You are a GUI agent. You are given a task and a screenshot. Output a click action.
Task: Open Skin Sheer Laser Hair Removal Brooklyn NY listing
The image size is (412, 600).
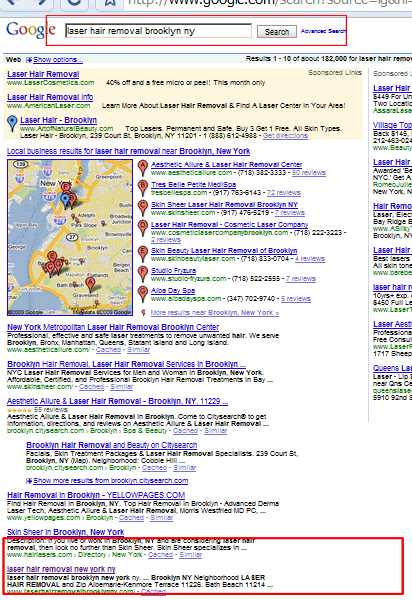[x=224, y=205]
